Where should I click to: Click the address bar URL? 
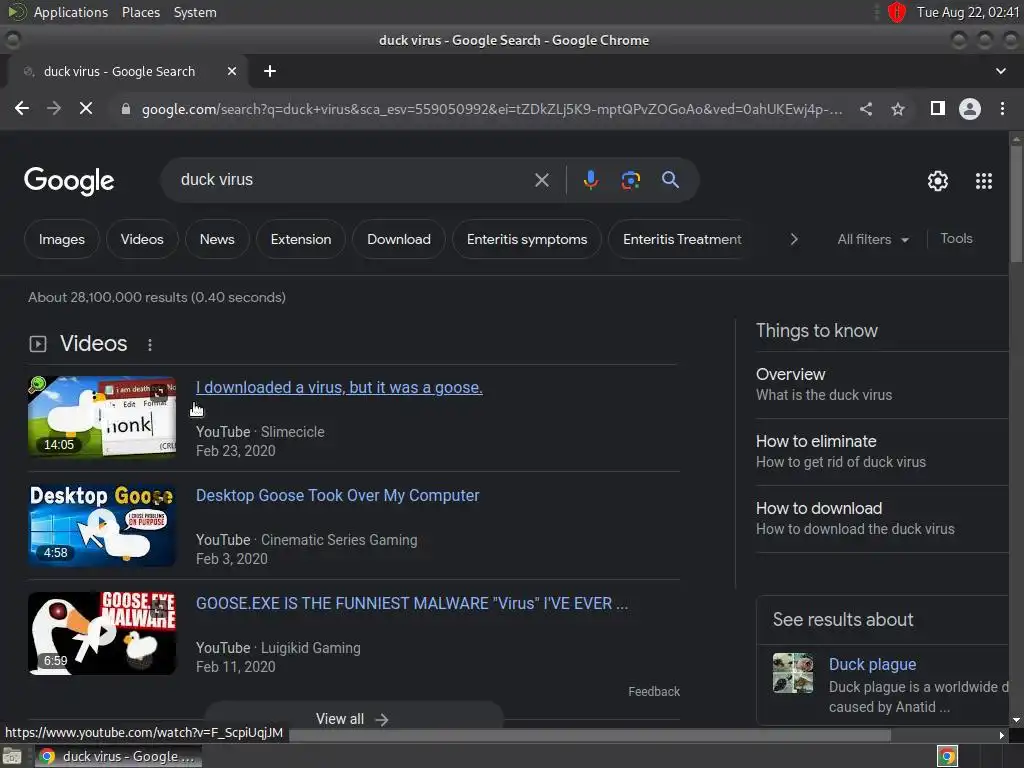click(x=492, y=109)
